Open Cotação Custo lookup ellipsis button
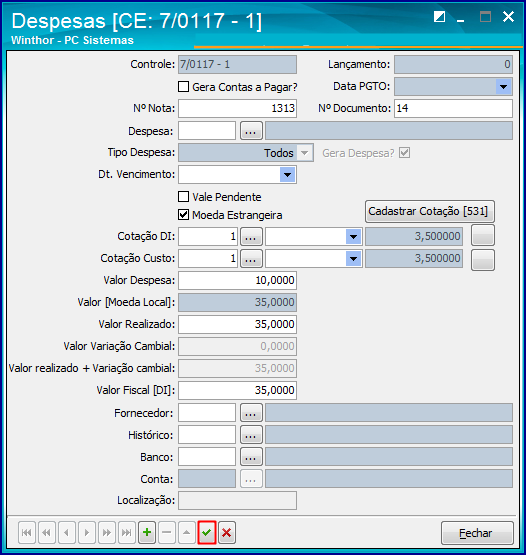The height and width of the screenshot is (555, 526). point(251,258)
